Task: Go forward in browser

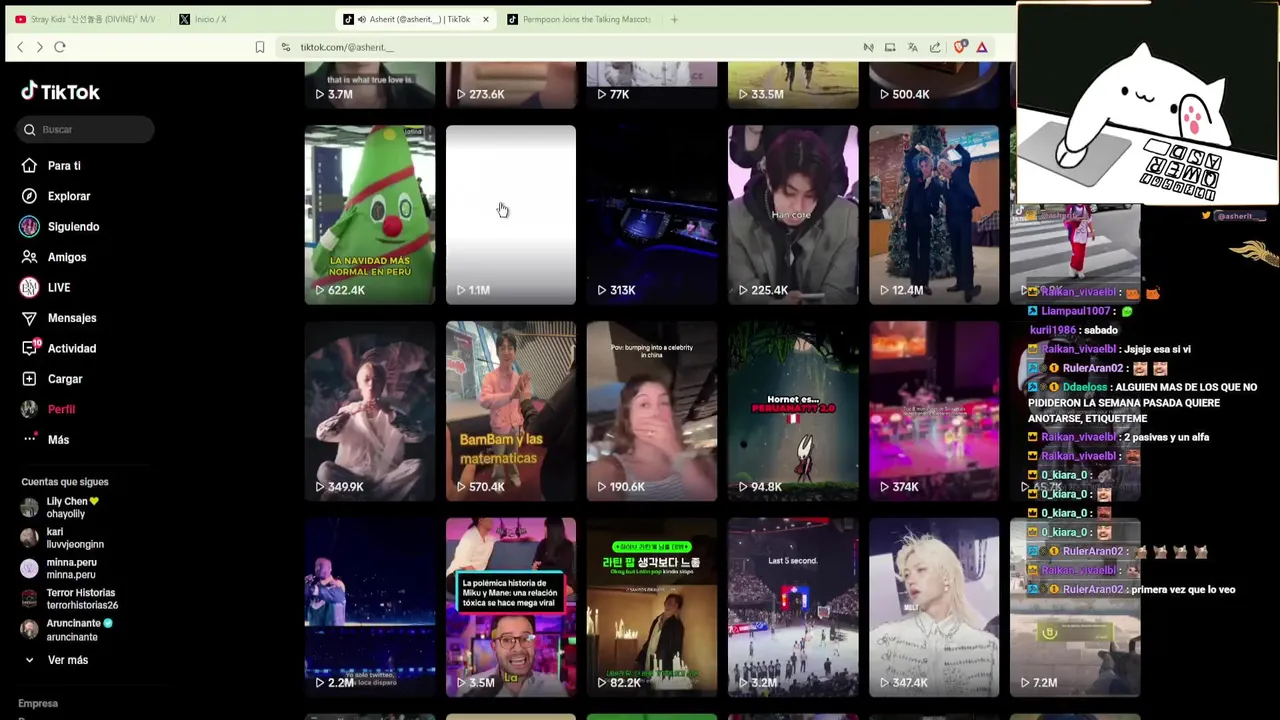Action: coord(39,47)
